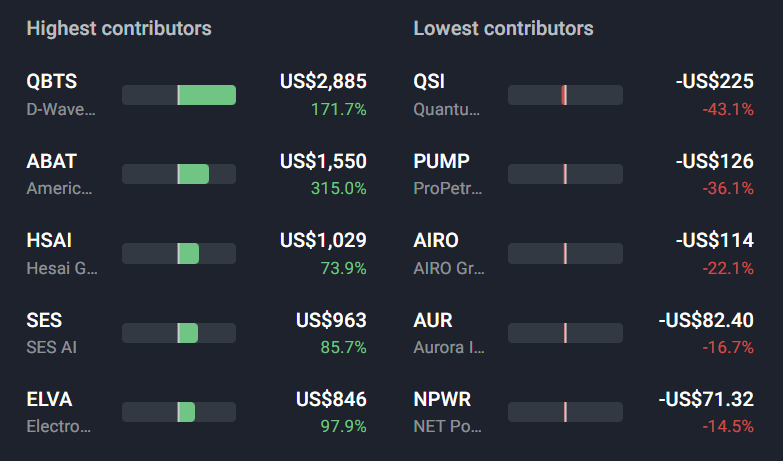Open HSAI Hesai holding entry
The width and height of the screenshot is (783, 461).
pyautogui.click(x=49, y=241)
